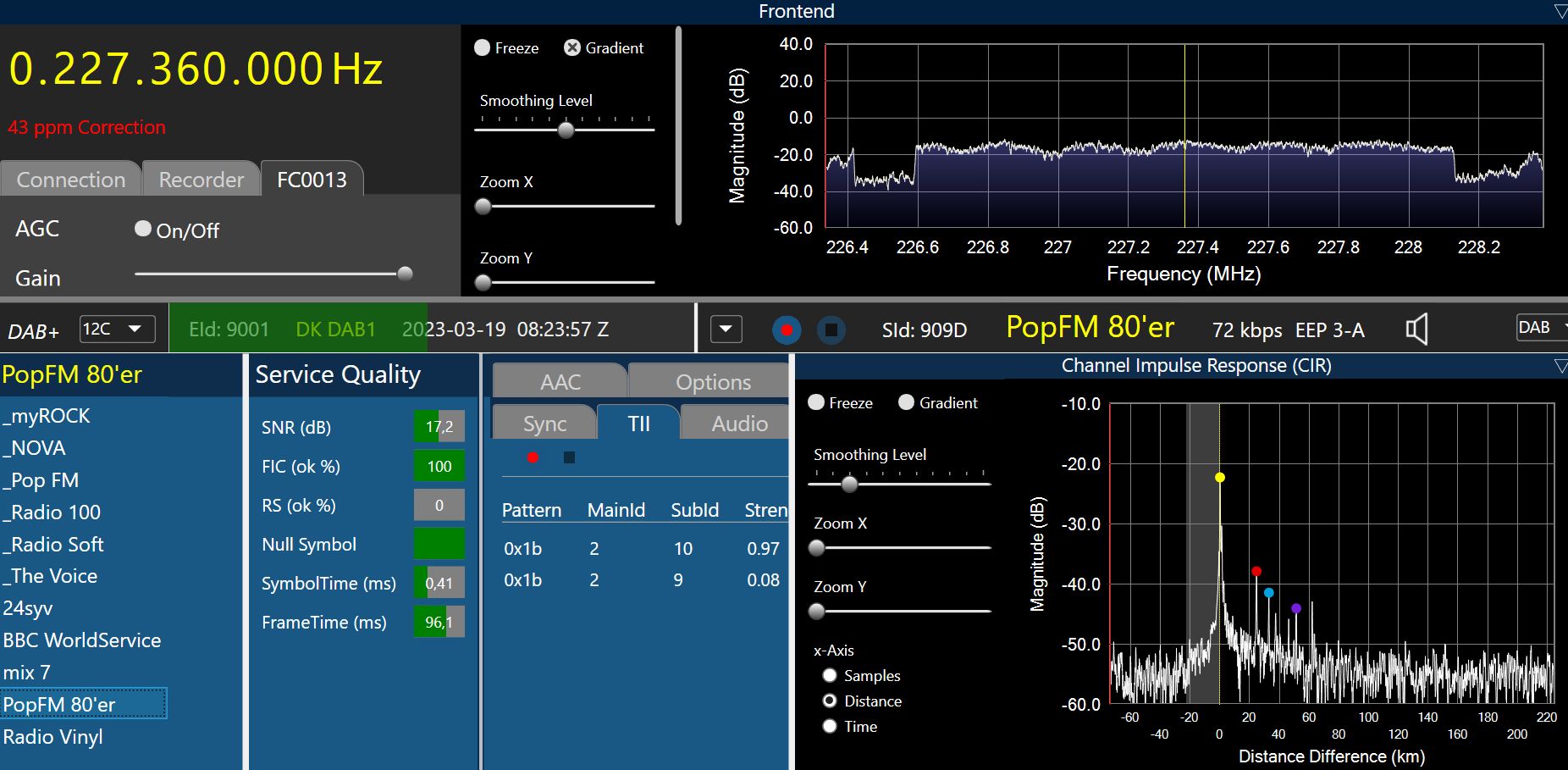Click the dark square in TII tab

point(569,457)
